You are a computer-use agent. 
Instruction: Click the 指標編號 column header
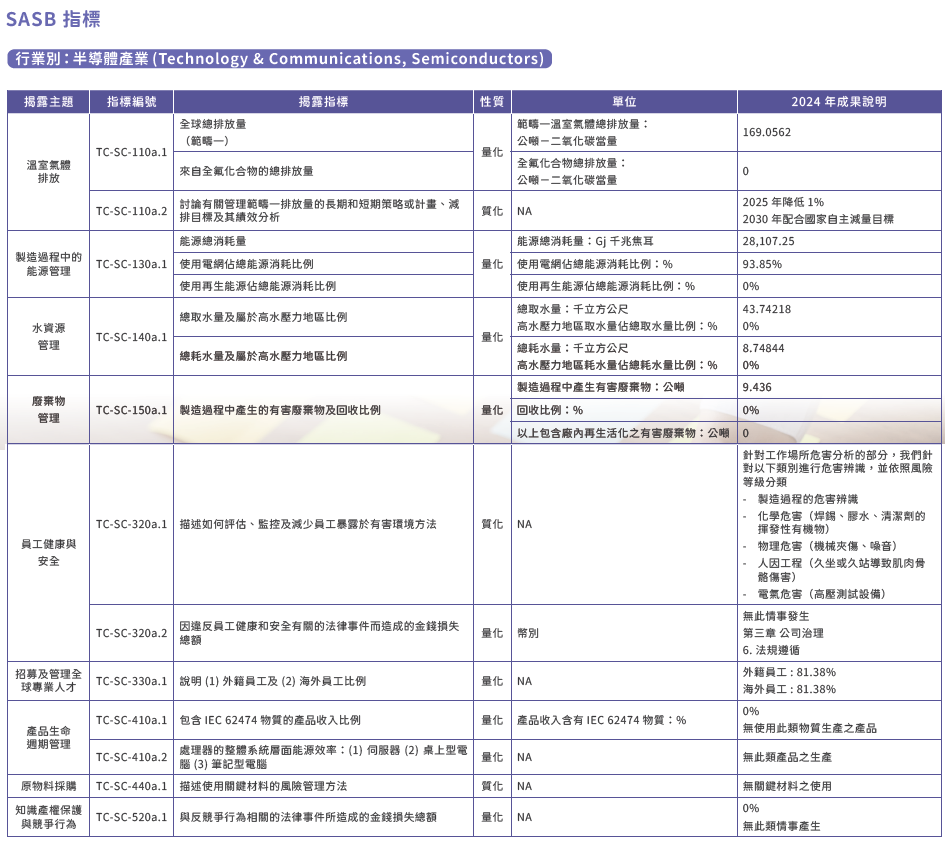click(131, 102)
